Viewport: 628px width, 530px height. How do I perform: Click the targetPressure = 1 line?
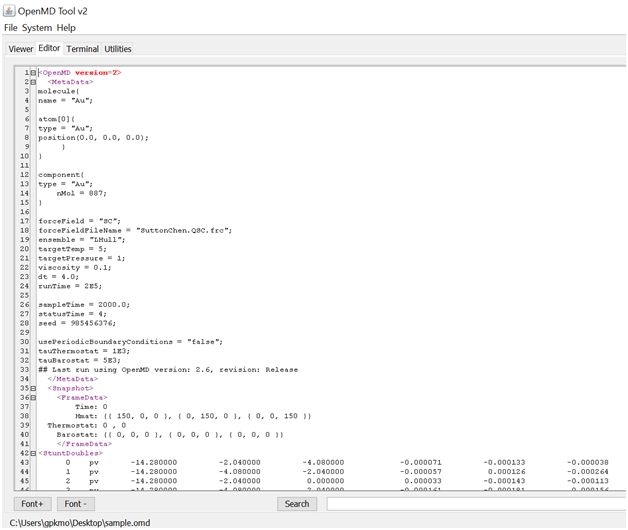coord(82,258)
